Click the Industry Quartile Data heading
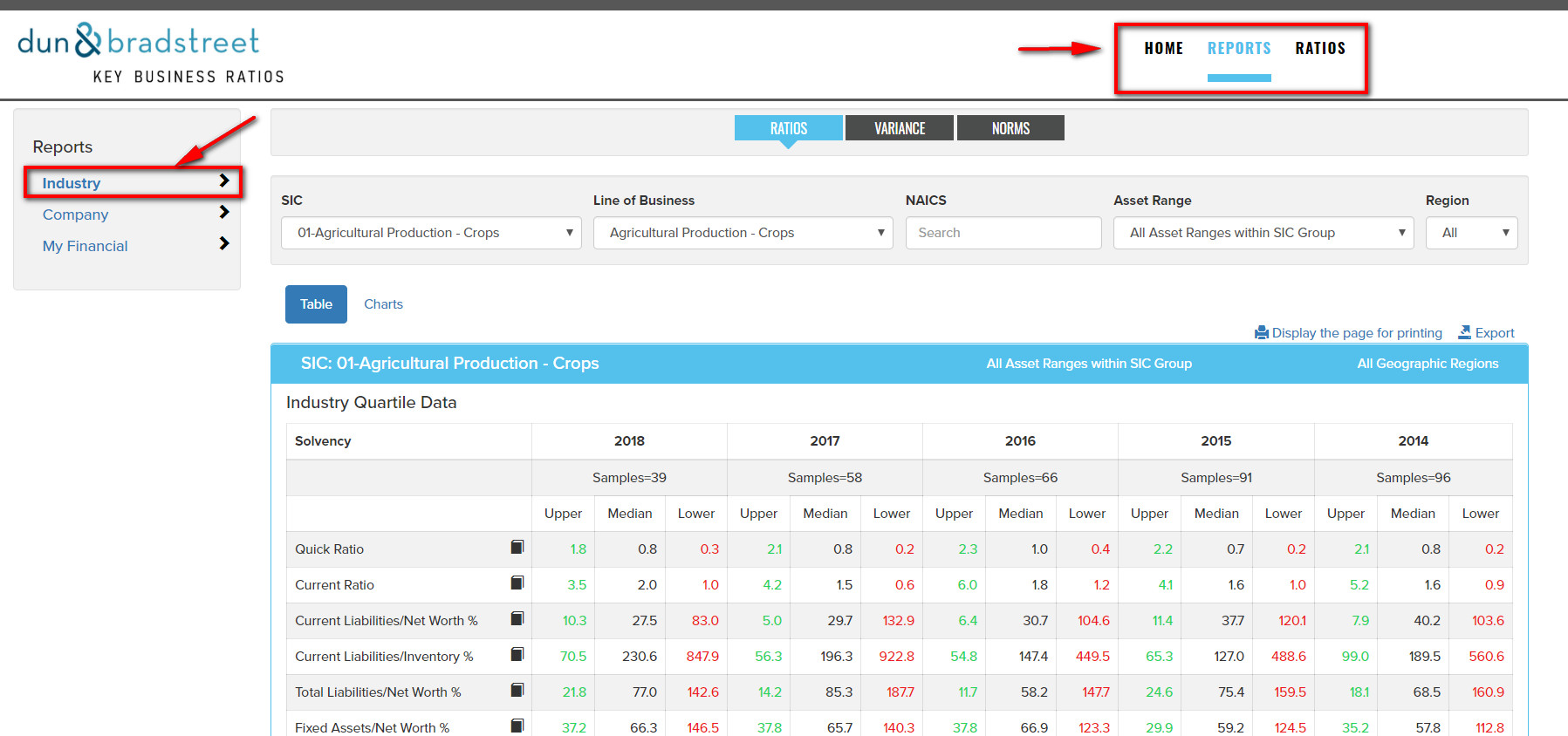 [372, 403]
